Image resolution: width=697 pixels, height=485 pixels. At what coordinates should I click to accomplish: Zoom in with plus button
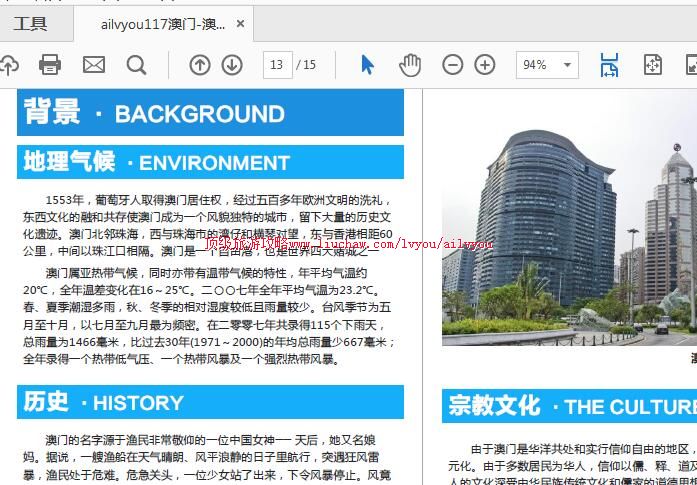(x=485, y=65)
